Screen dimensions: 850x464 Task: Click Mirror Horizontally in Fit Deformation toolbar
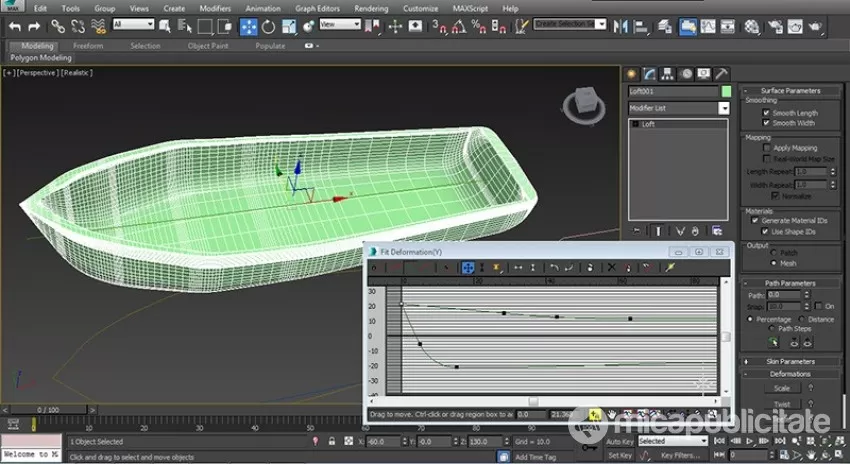click(x=518, y=267)
